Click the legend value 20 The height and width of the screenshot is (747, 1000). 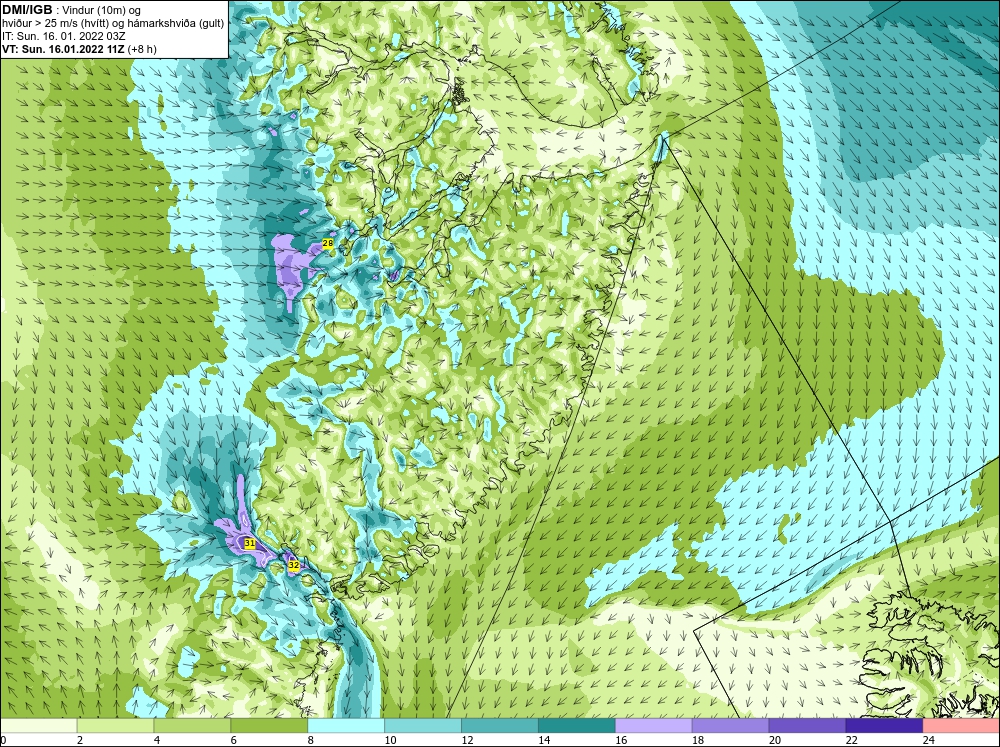point(775,740)
